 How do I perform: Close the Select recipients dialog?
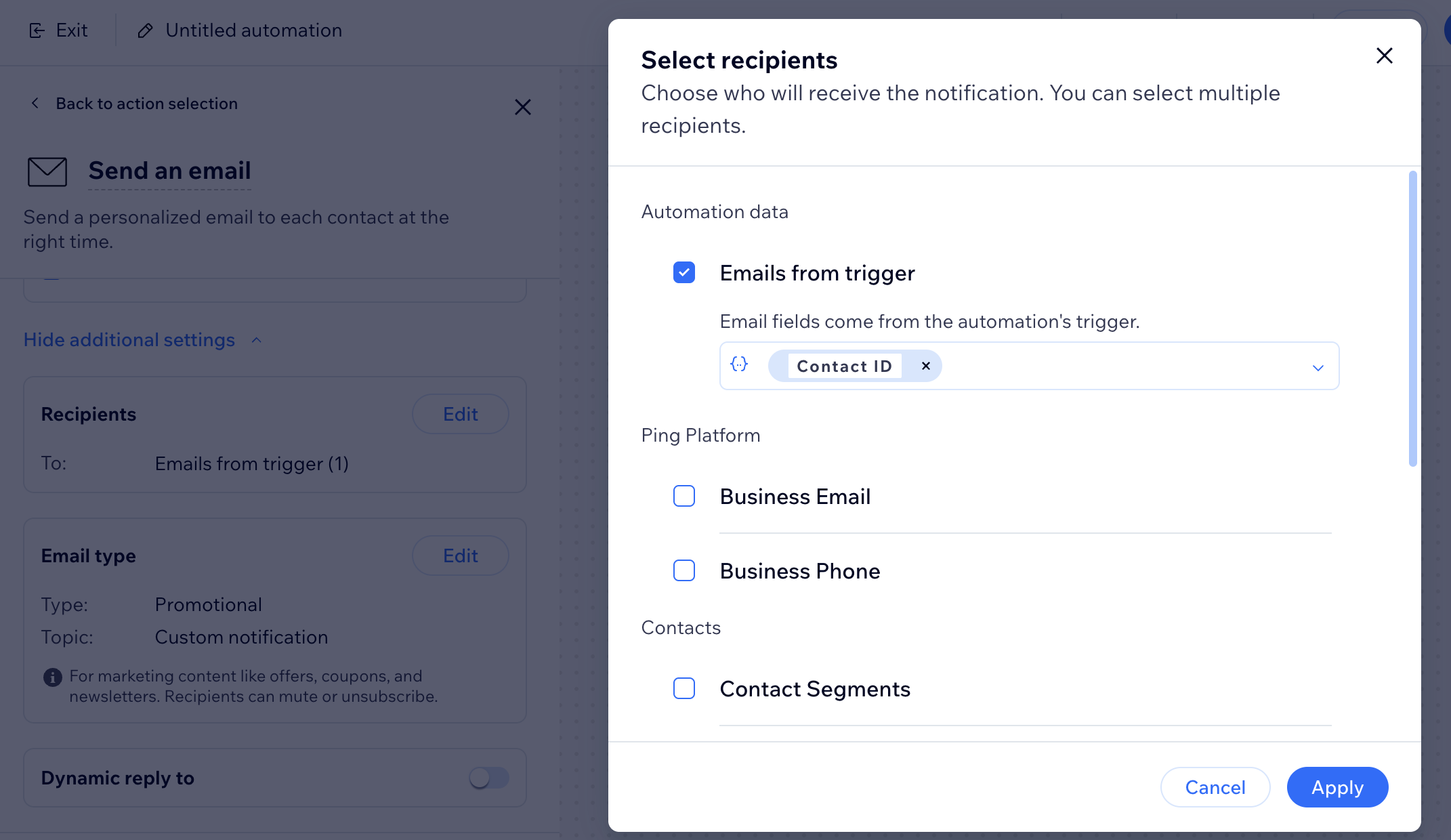(1384, 56)
